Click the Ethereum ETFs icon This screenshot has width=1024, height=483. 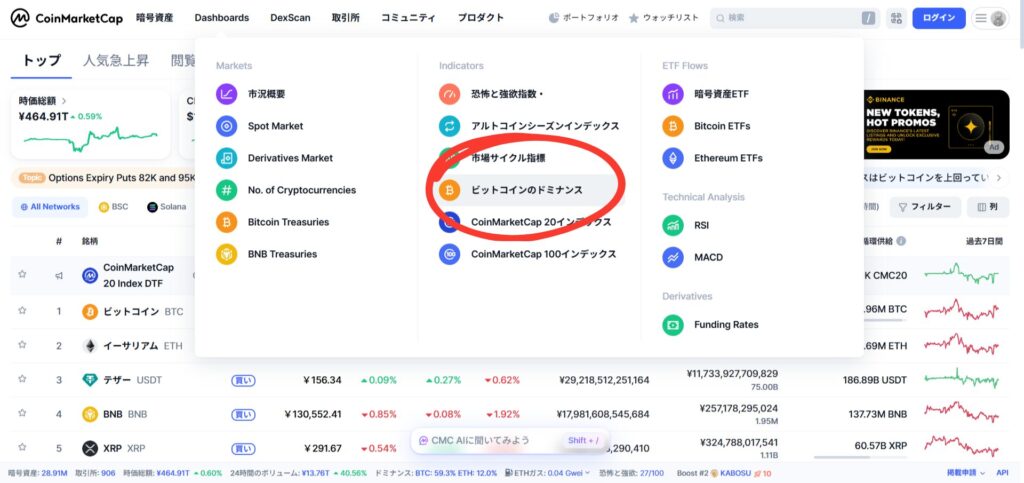point(673,158)
